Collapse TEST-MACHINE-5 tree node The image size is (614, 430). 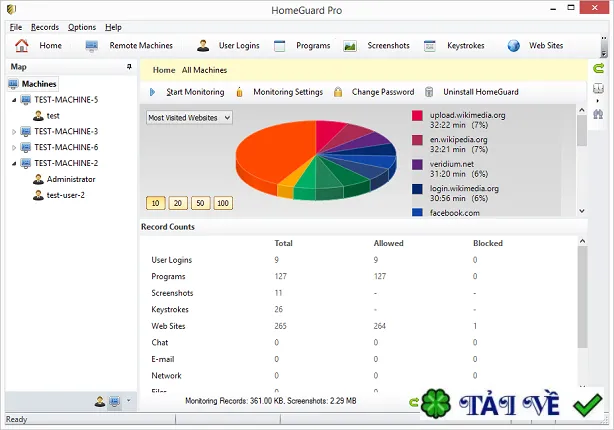(14, 100)
